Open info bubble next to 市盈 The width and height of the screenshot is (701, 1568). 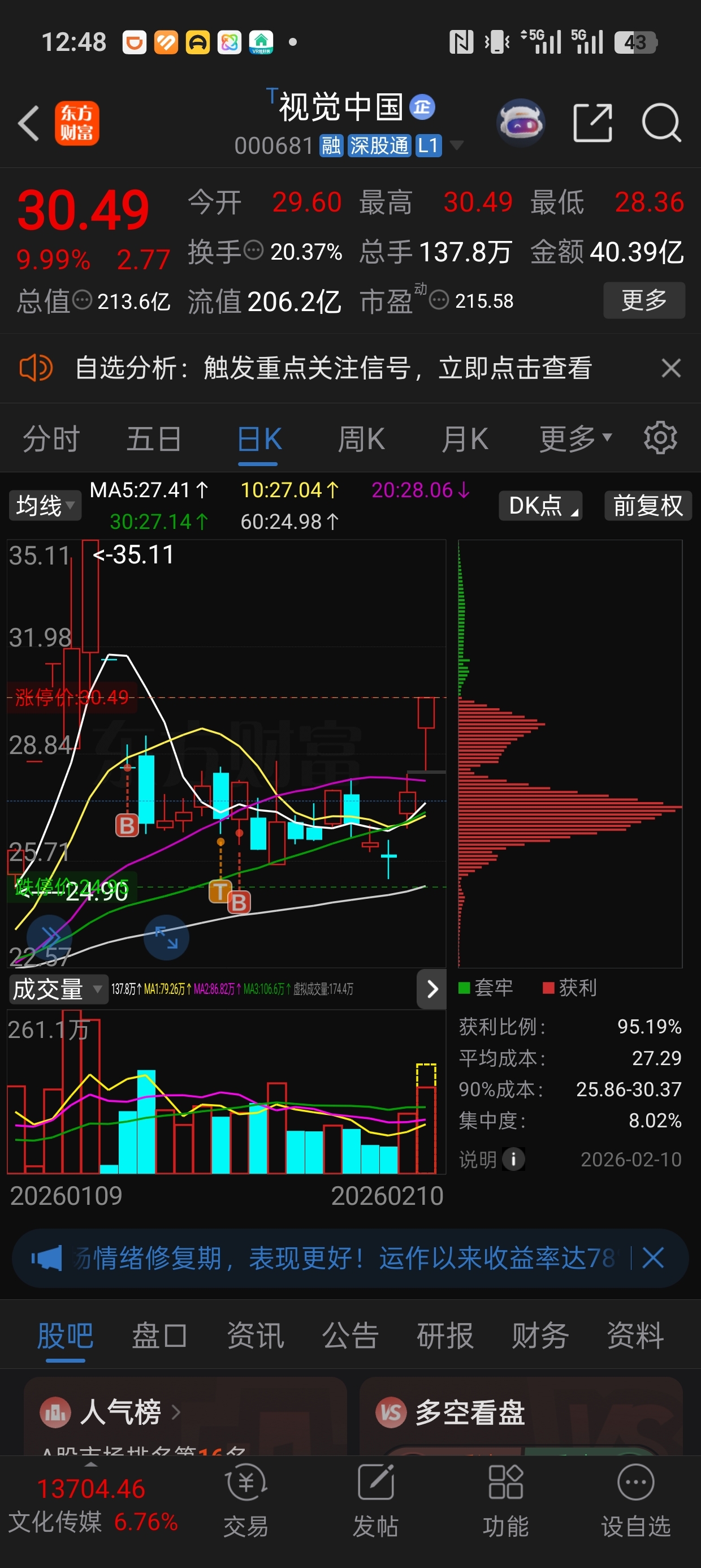[439, 299]
